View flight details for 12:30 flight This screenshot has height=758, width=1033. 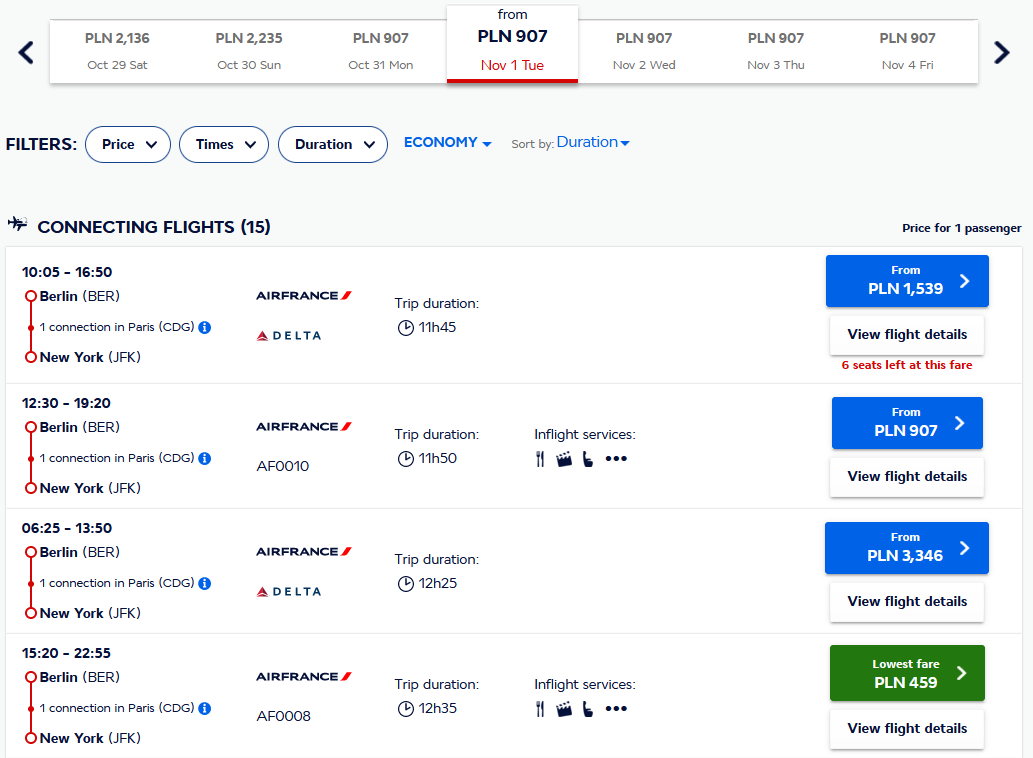[907, 477]
